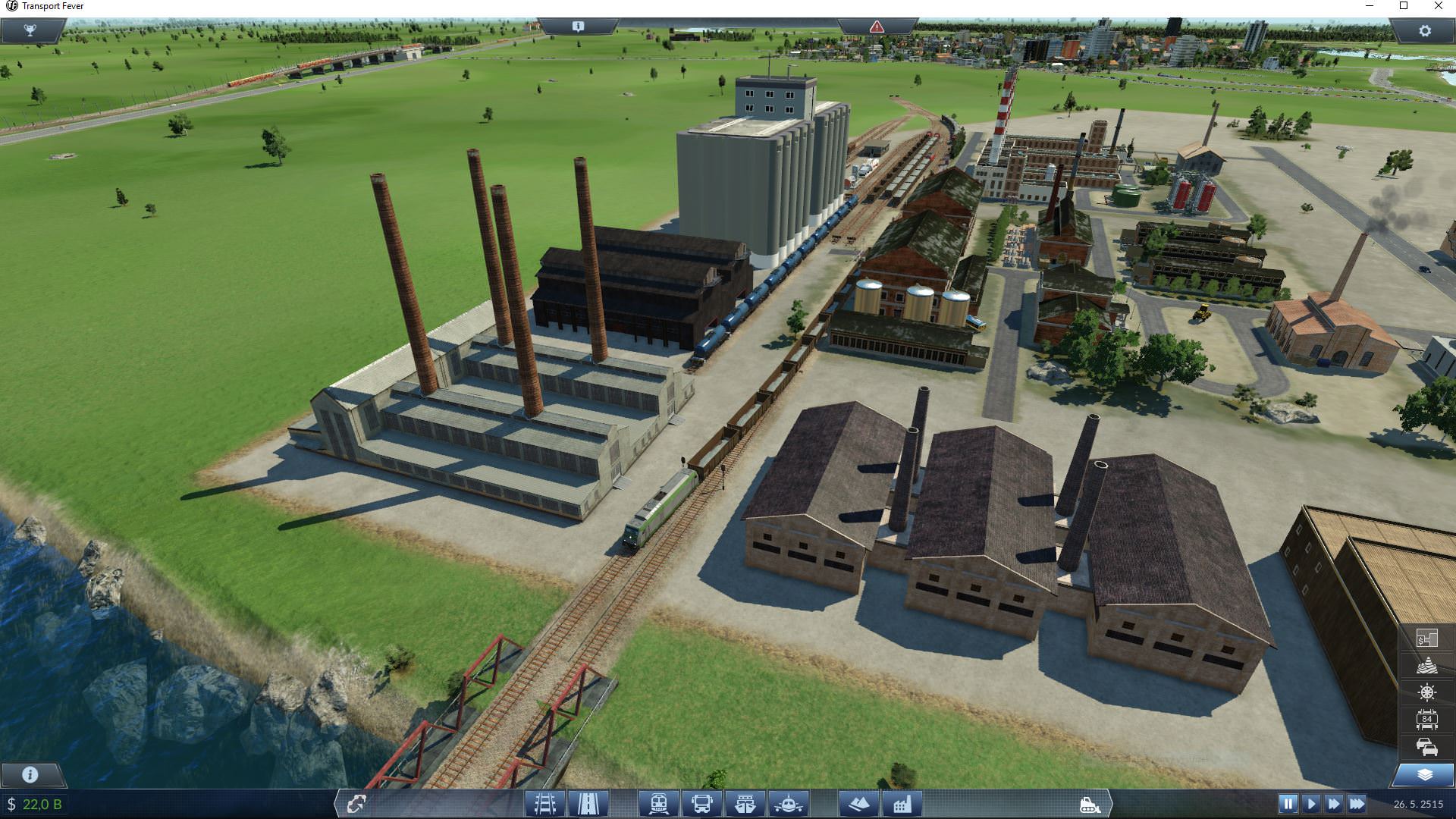Viewport: 1456px width, 819px height.
Task: Open the bottom-left info button
Action: click(x=30, y=774)
